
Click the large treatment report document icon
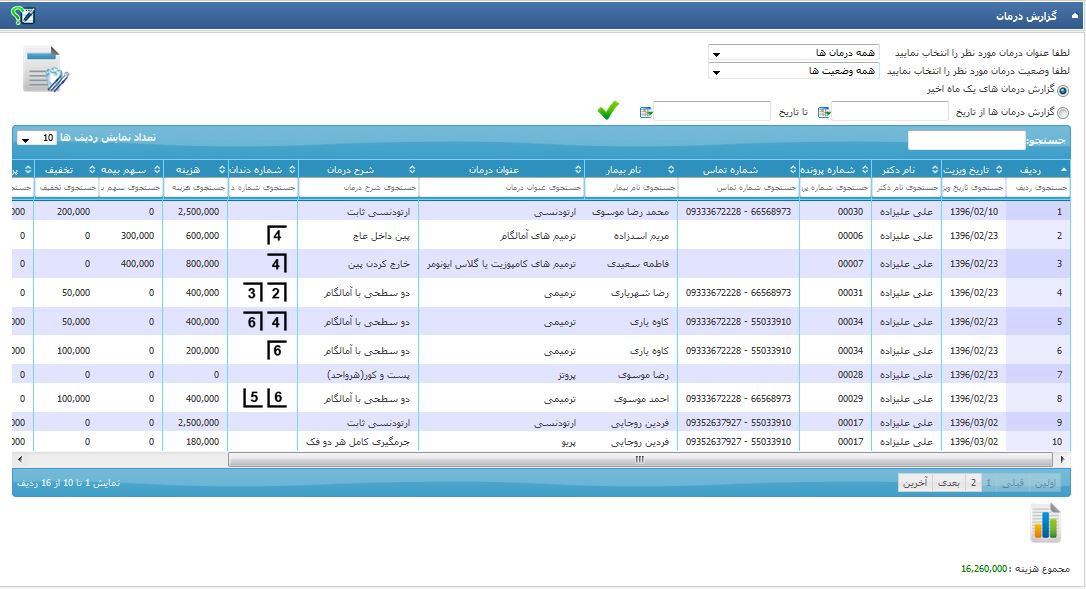coord(46,70)
